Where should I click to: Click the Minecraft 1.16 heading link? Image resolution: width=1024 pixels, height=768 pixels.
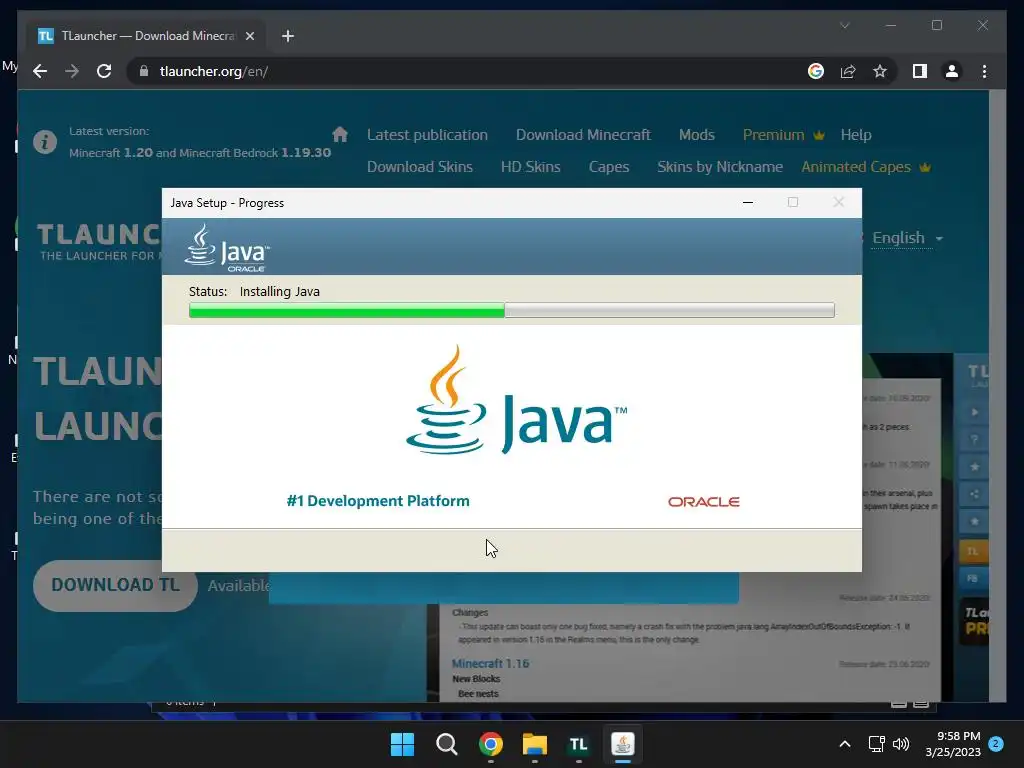coord(490,663)
